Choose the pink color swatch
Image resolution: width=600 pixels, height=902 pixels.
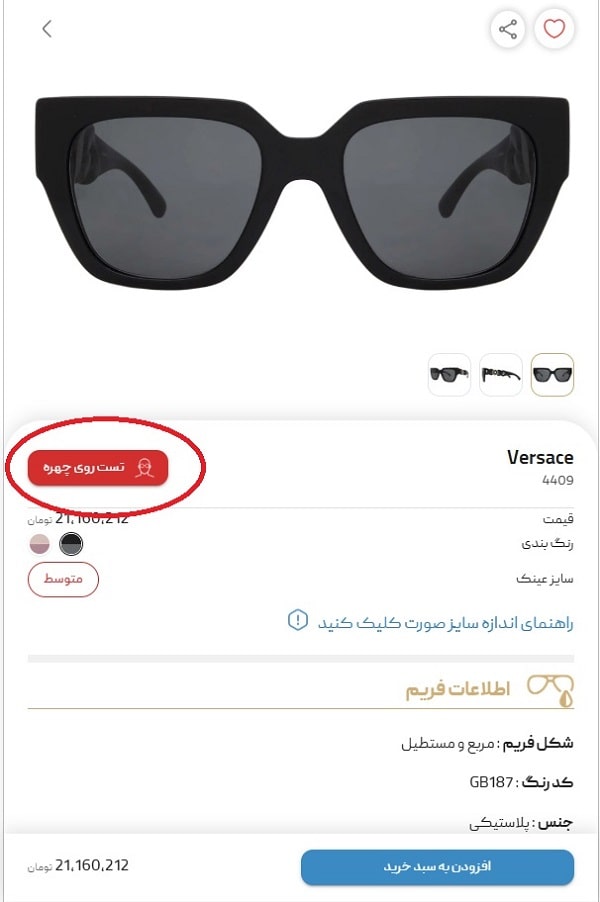[x=40, y=544]
